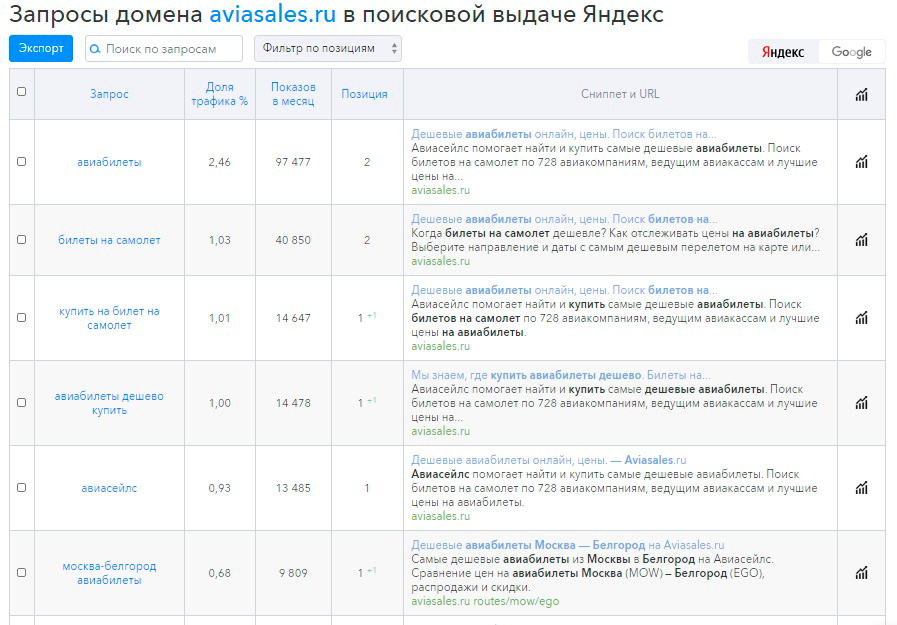Open the chart icon for москва-белгород авиабилеты
The height and width of the screenshot is (625, 897).
(862, 572)
